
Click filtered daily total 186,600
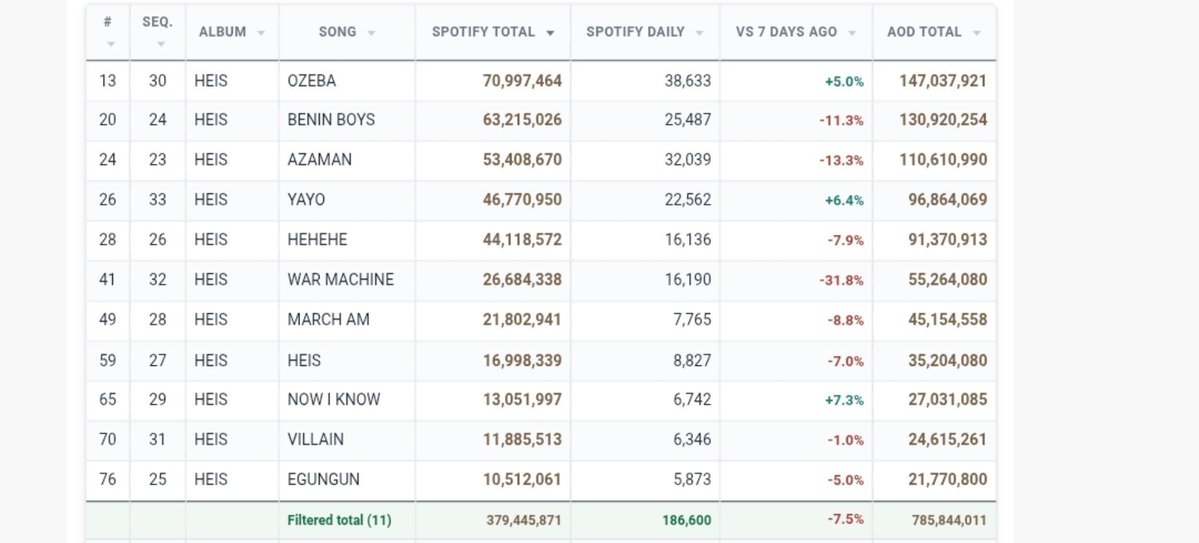(687, 520)
